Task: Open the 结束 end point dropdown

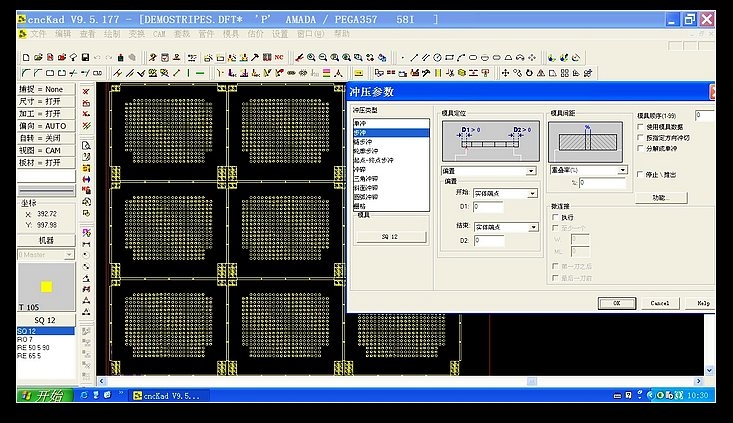Action: tap(506, 227)
